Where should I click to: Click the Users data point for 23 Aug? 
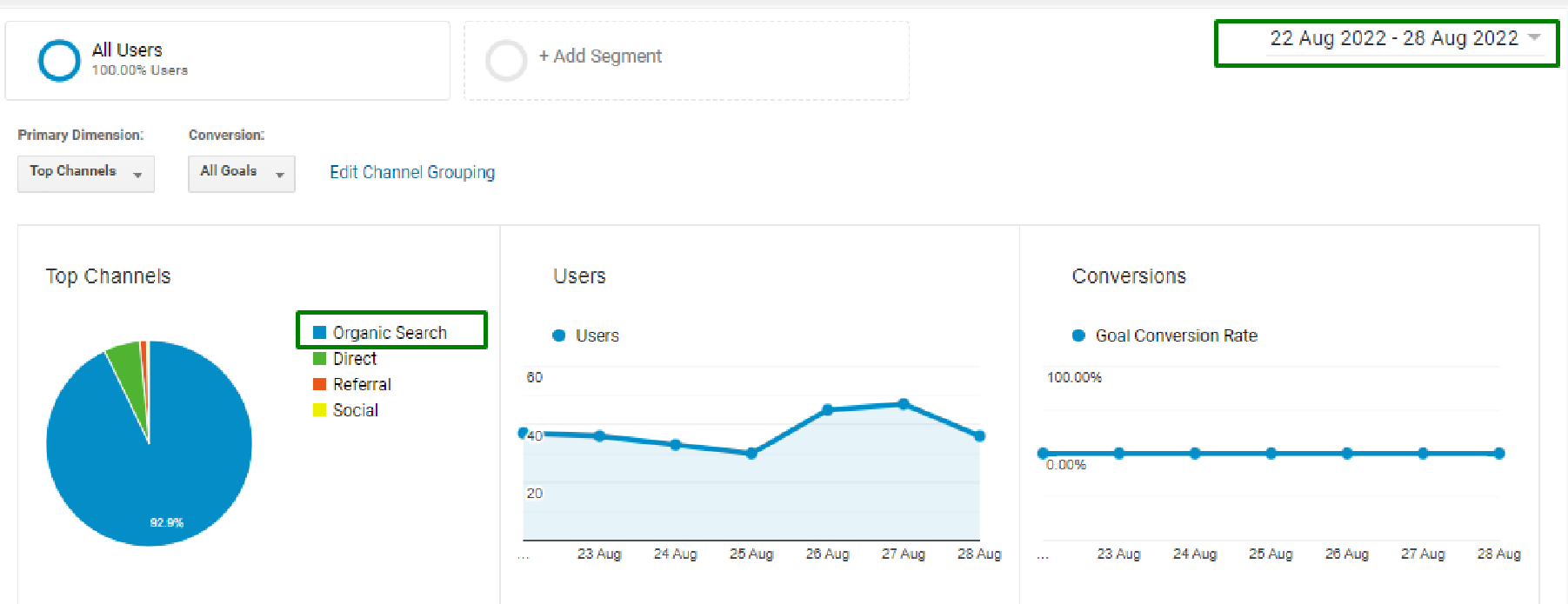point(599,436)
